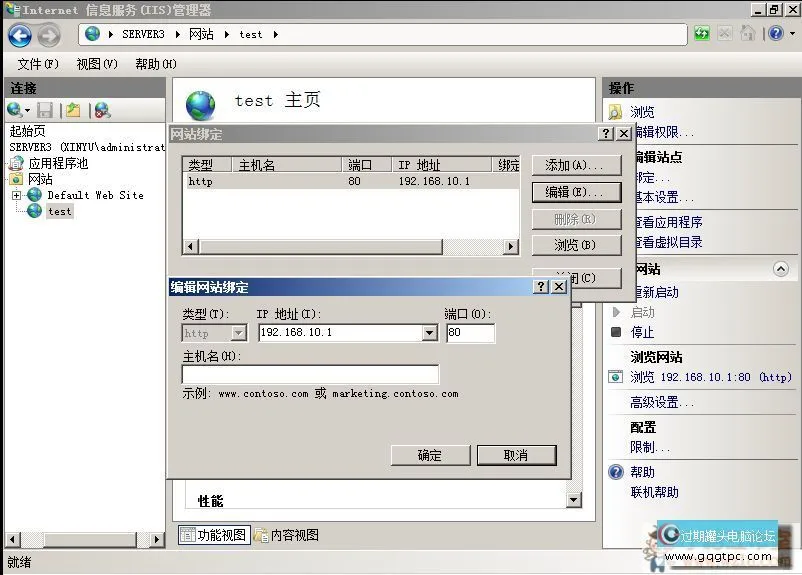Click the save disk icon in Connections pane

tap(46, 110)
